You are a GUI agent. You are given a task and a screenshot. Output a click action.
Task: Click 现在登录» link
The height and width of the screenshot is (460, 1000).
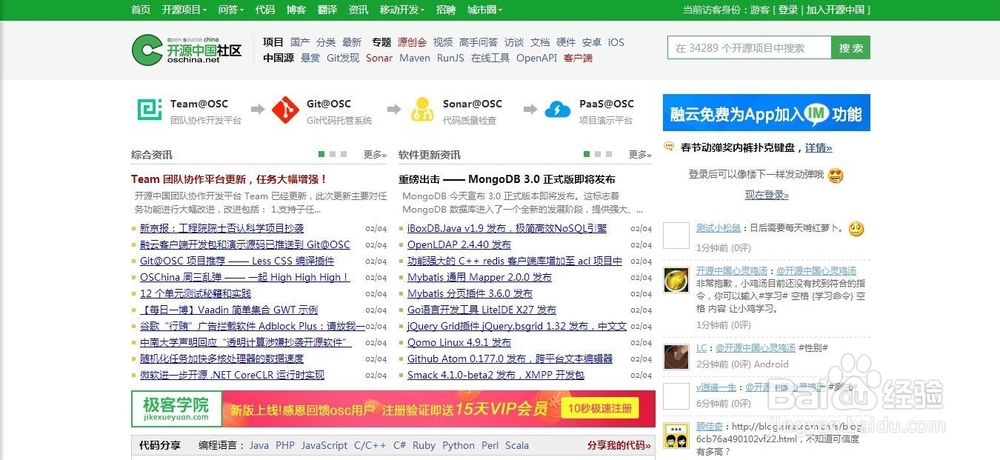(767, 195)
